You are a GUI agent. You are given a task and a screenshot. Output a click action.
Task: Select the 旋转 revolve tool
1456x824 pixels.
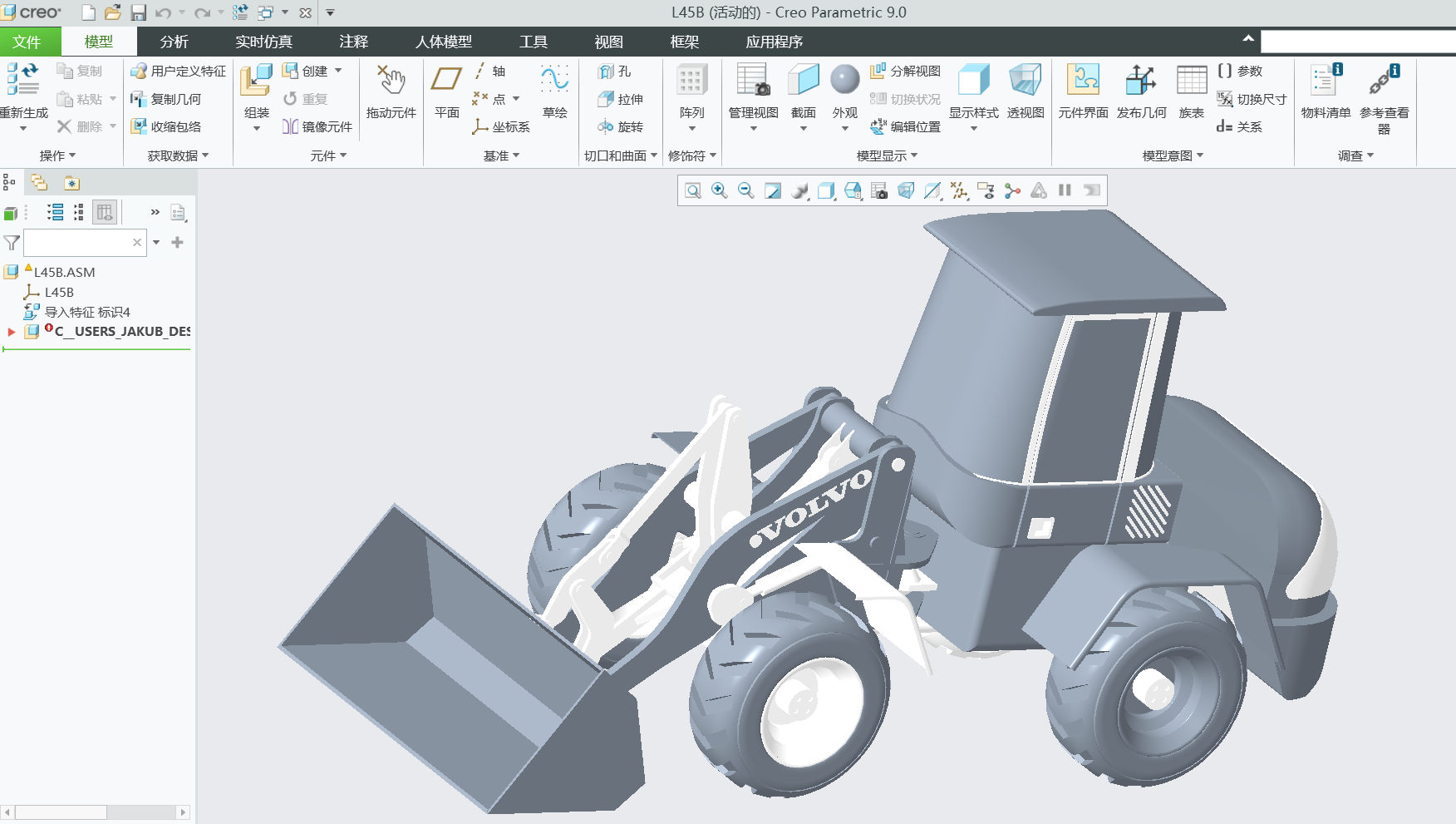click(621, 126)
